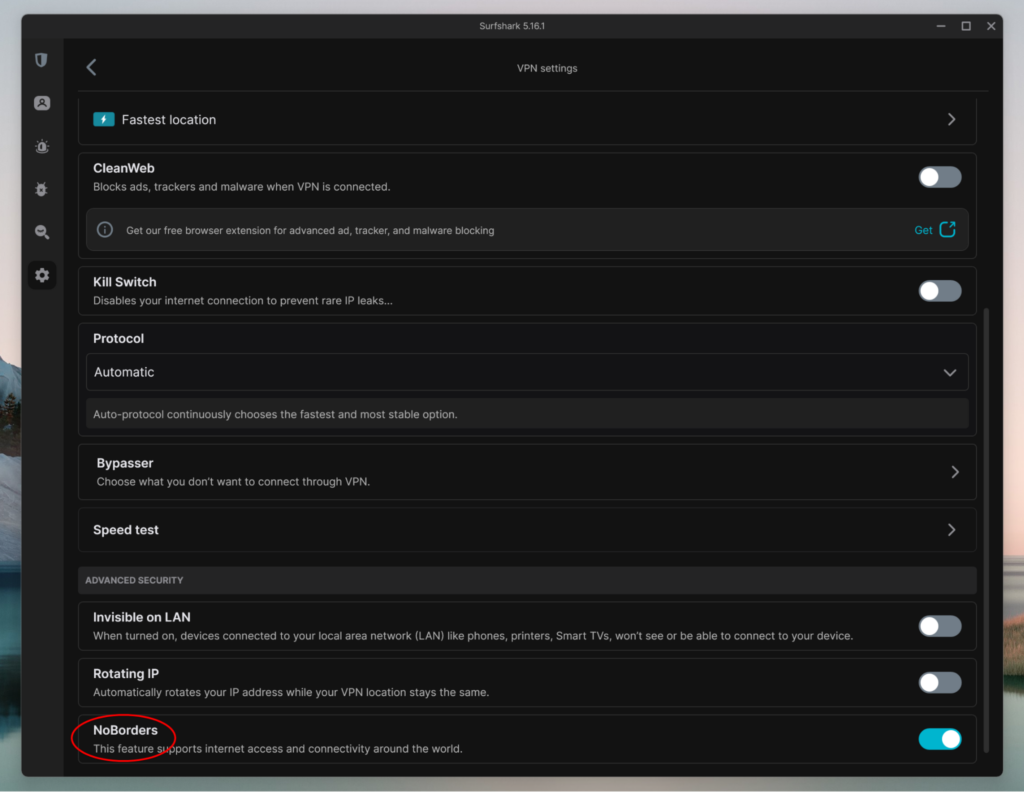This screenshot has width=1024, height=792.
Task: Open the Settings gear sidebar icon
Action: click(x=42, y=275)
